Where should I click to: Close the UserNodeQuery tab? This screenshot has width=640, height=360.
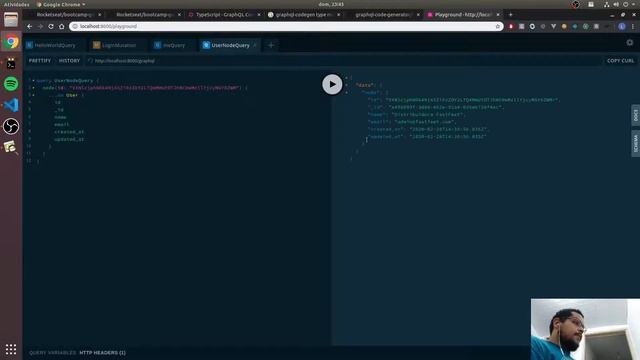click(x=255, y=45)
